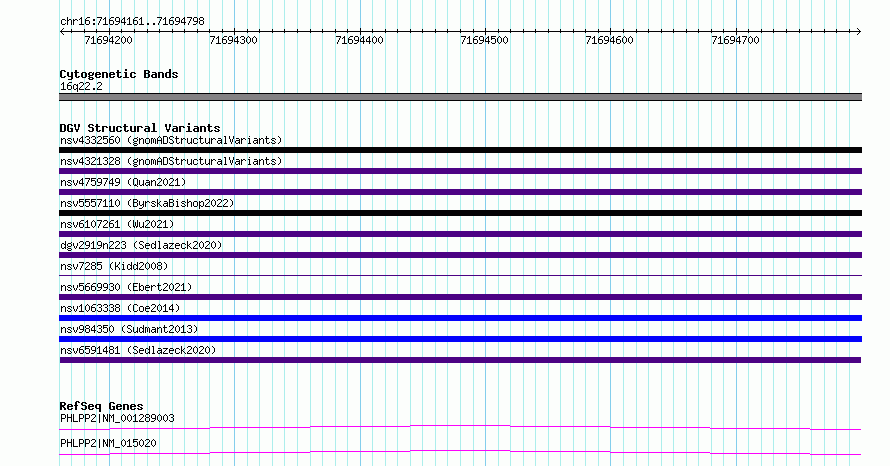Open the RefSeq Genes track title
Image resolution: width=890 pixels, height=466 pixels.
coord(101,406)
